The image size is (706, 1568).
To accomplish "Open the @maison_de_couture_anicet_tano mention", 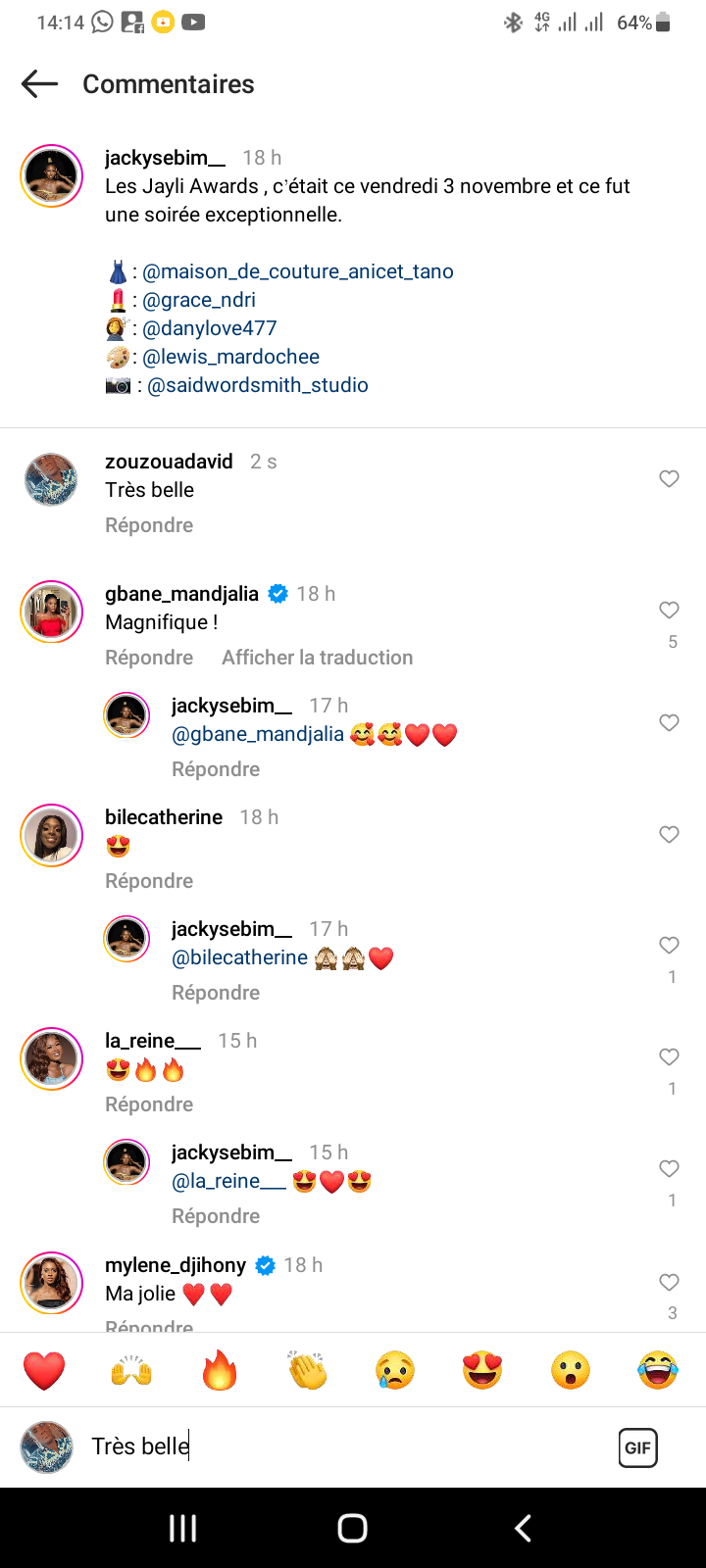I will 298,271.
